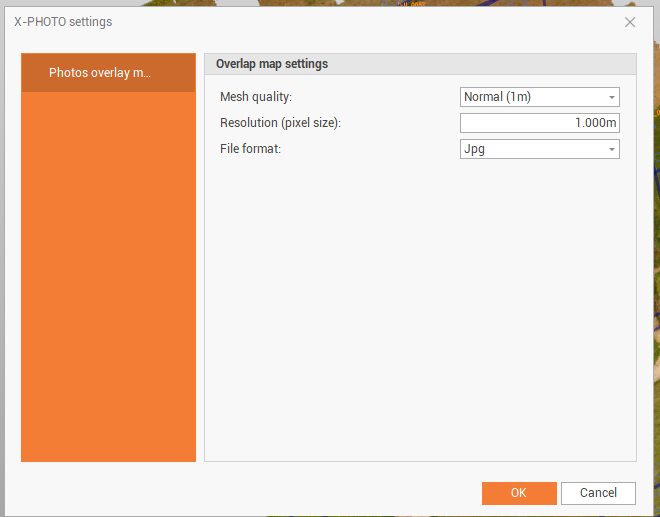This screenshot has width=660, height=517.
Task: Click the 'Resolution (pixel size):' label
Action: (x=280, y=123)
